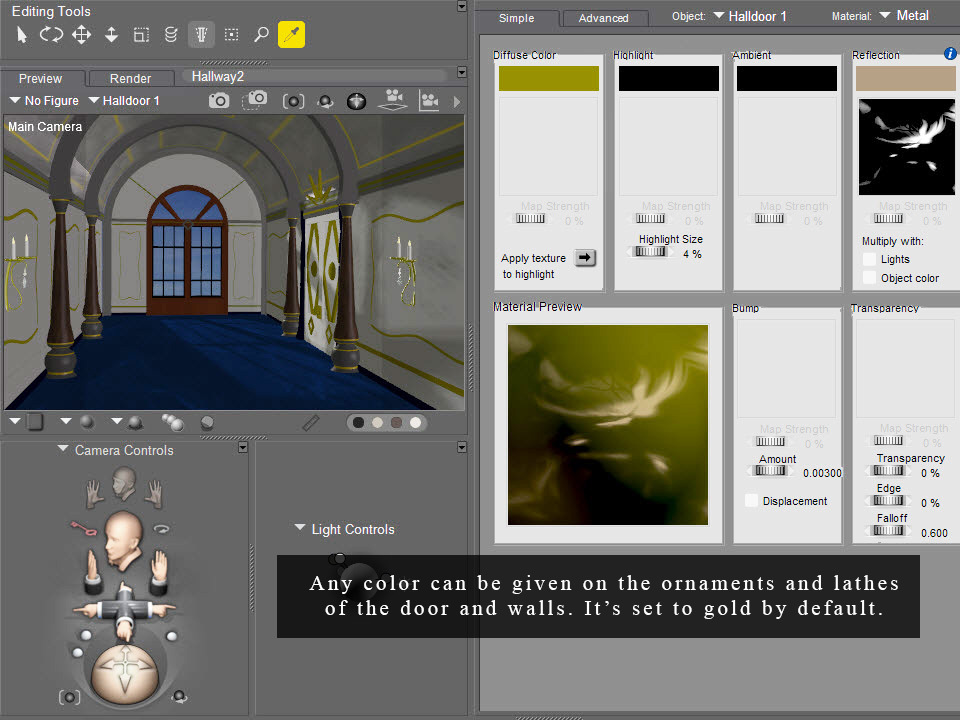Collapse the Light Controls panel
This screenshot has height=720, width=960.
[x=299, y=528]
